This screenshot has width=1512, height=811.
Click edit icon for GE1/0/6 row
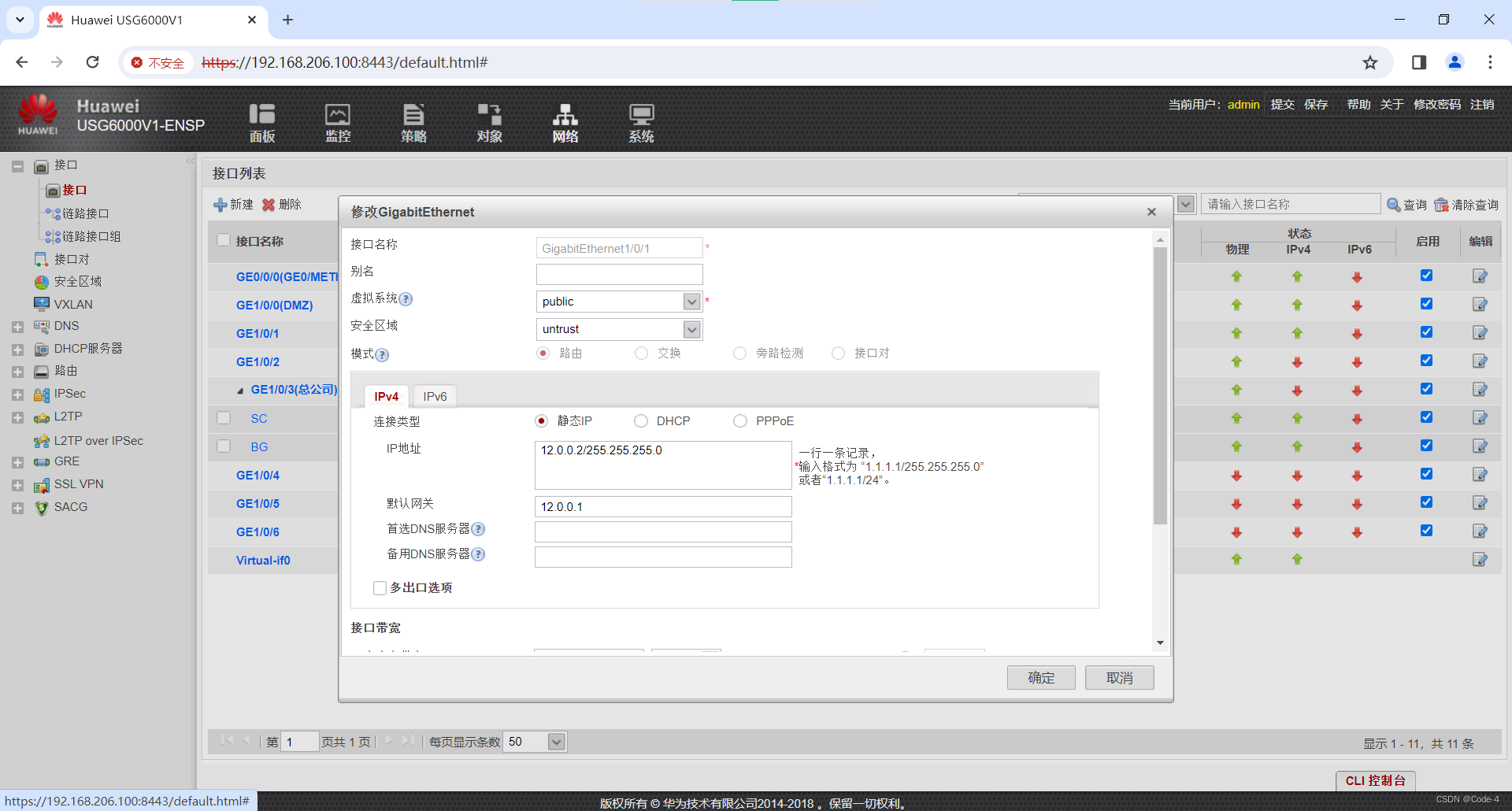(1480, 531)
